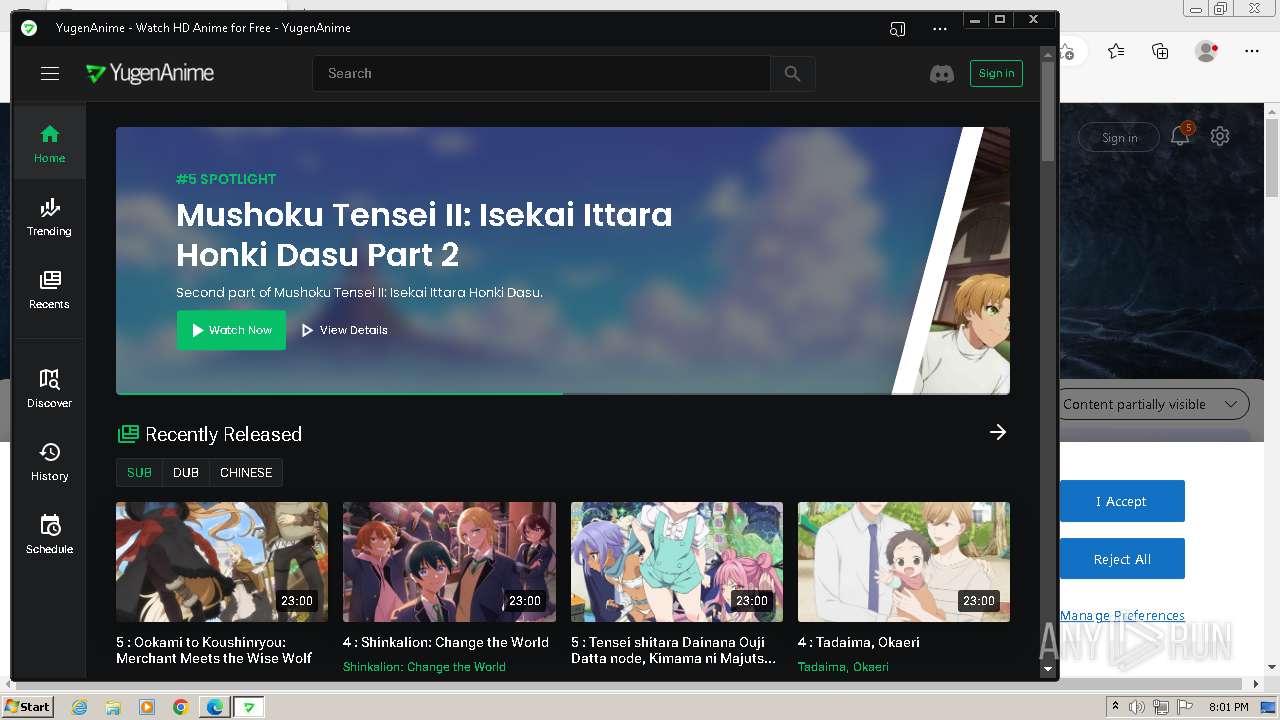Screen dimensions: 1280x720
Task: Click the 8:01 PM clock
Action: (x=1228, y=707)
